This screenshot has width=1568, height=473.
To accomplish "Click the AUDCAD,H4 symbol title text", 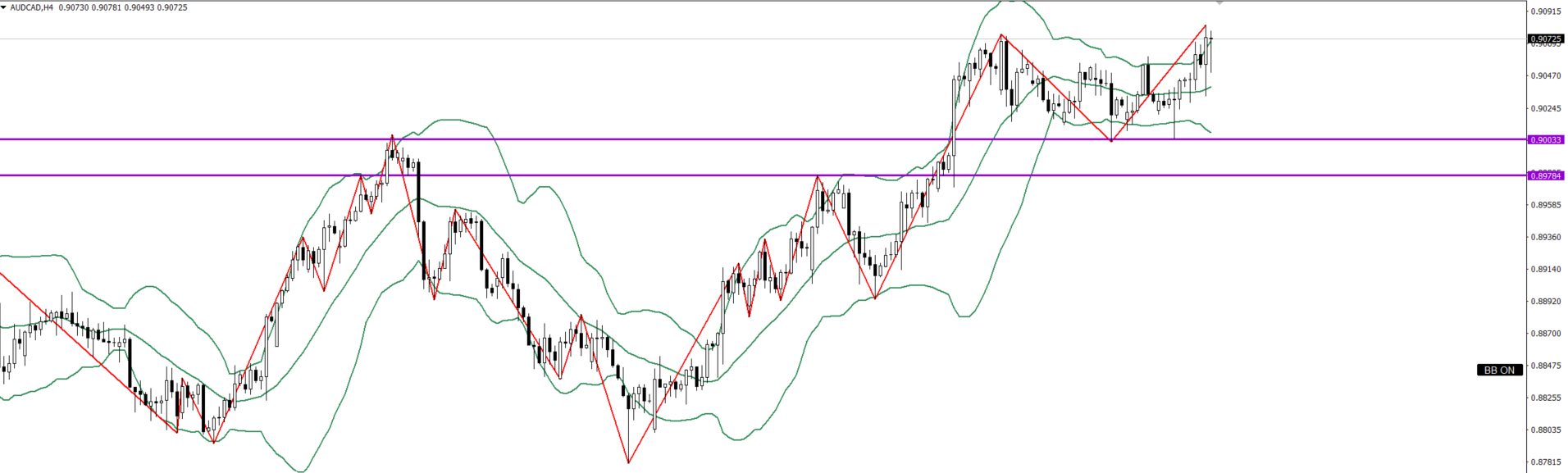I will click(x=32, y=7).
